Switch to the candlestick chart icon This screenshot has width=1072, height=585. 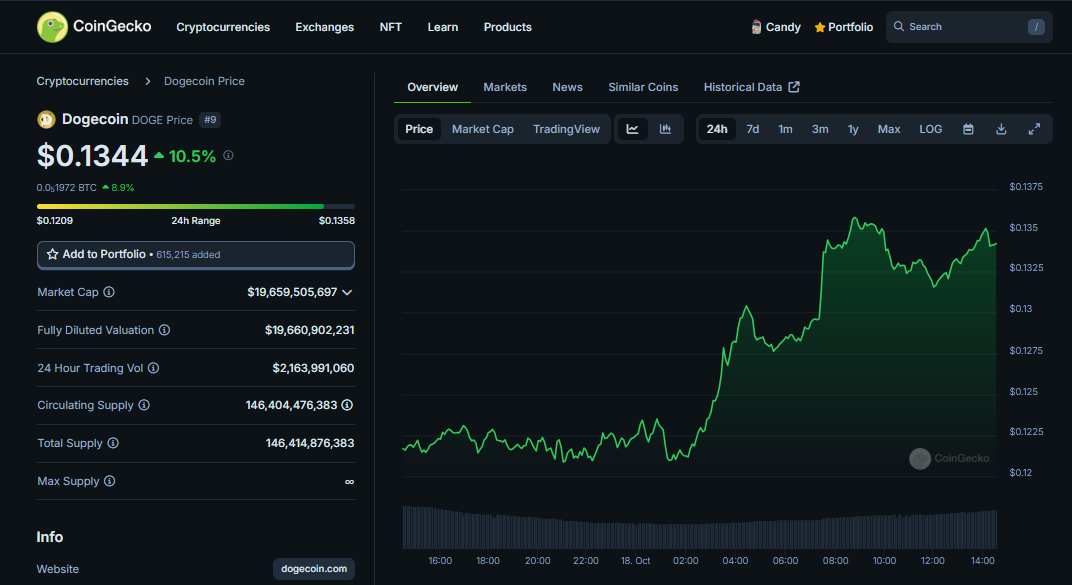pyautogui.click(x=665, y=129)
